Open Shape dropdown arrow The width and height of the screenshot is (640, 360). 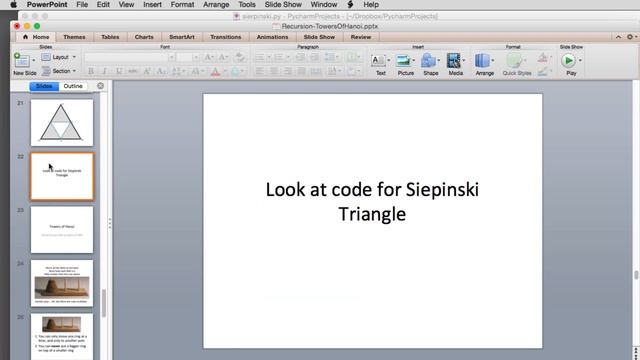click(x=438, y=60)
